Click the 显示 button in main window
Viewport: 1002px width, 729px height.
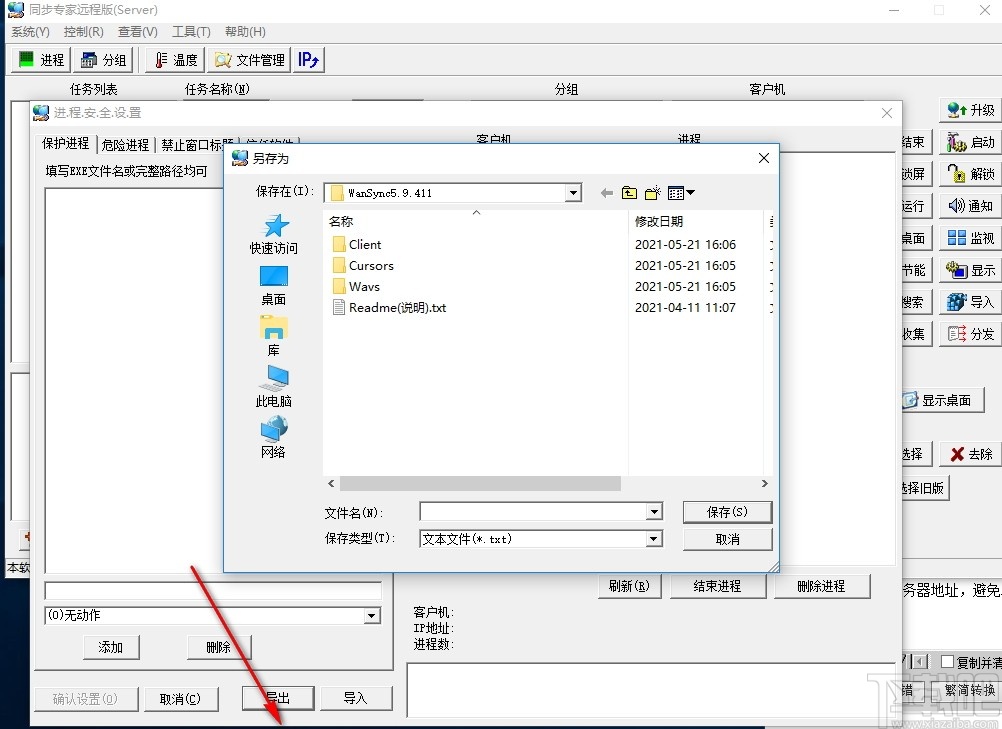tap(970, 270)
